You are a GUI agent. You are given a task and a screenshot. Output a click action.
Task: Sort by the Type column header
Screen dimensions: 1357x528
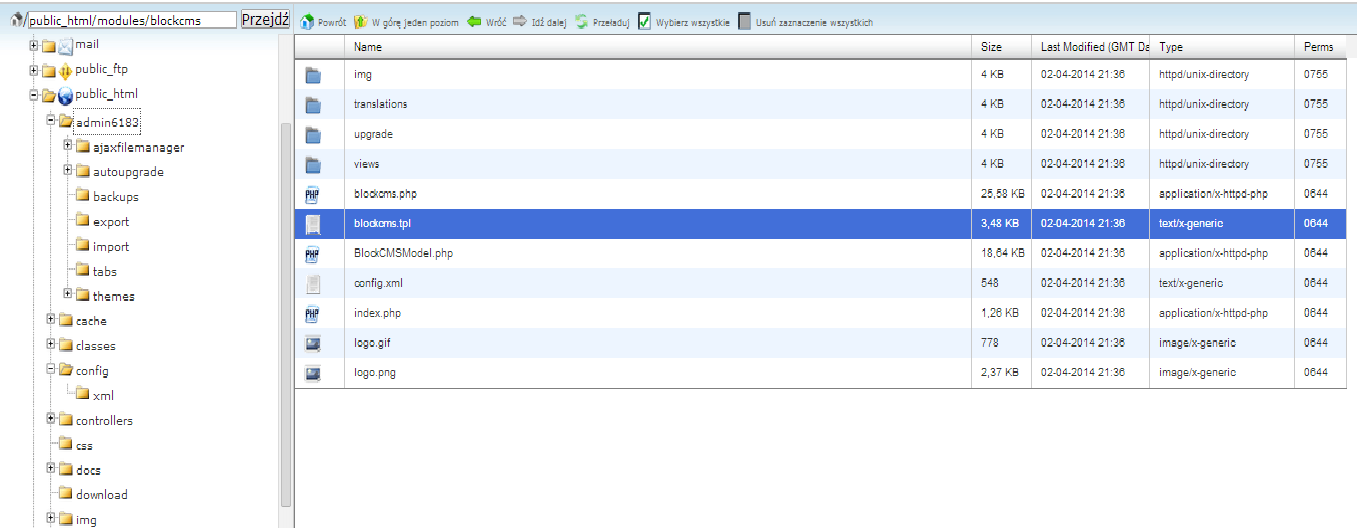1223,47
